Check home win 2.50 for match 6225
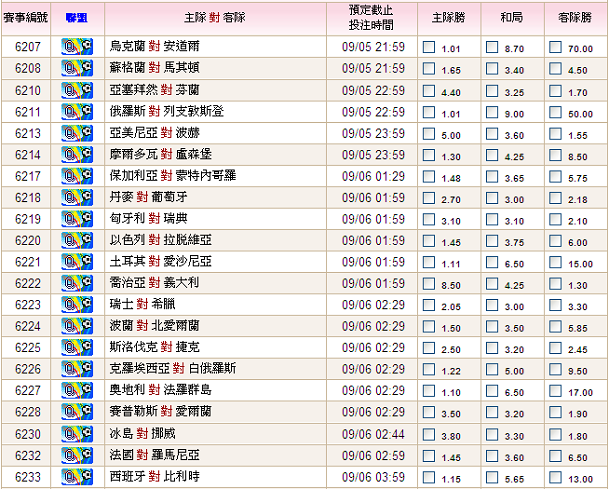 click(x=429, y=348)
